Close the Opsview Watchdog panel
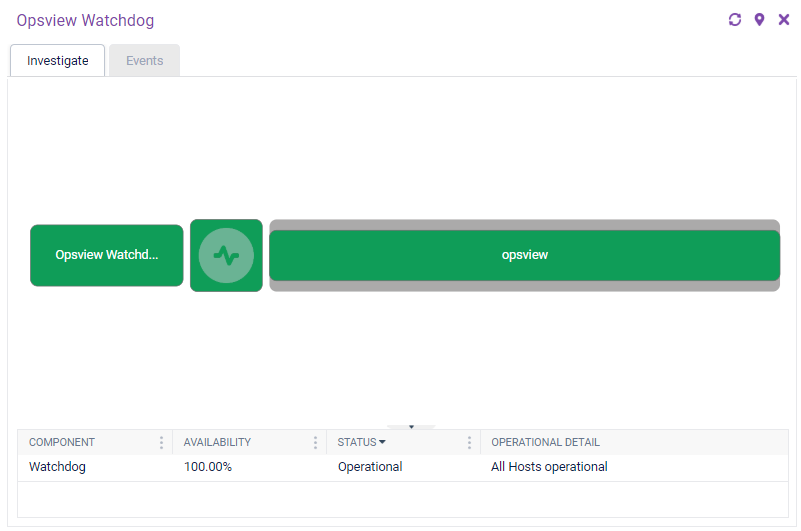This screenshot has height=531, width=801. [784, 20]
